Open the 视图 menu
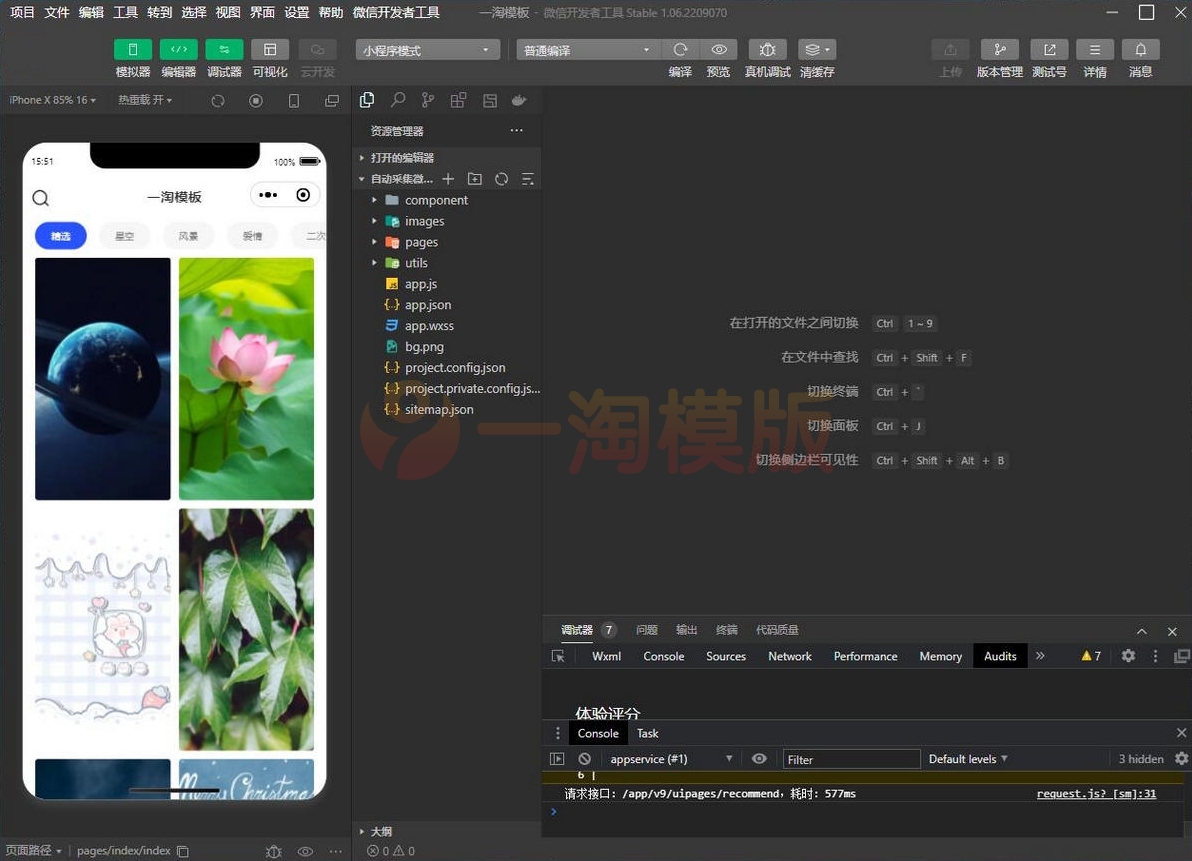 228,12
